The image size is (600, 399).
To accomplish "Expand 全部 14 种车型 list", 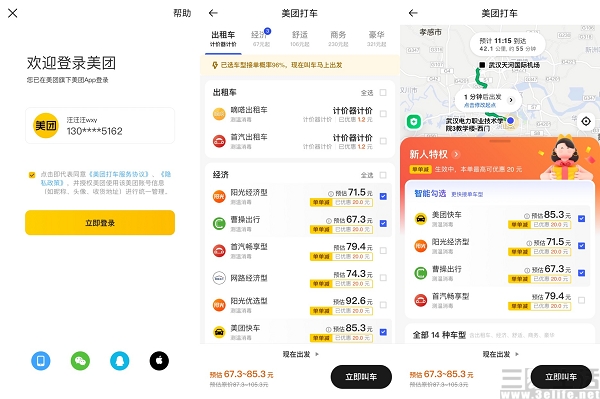I will pyautogui.click(x=501, y=335).
